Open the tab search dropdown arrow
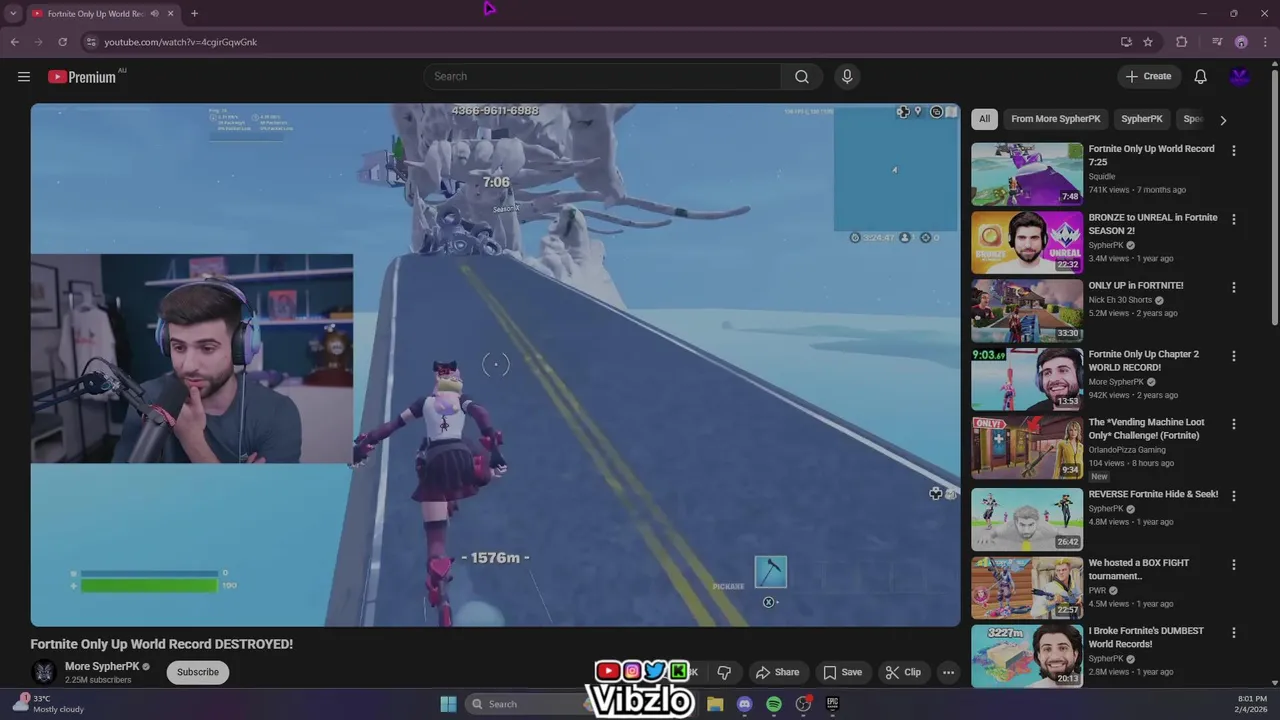Screen dimensions: 1280x720 13,13
